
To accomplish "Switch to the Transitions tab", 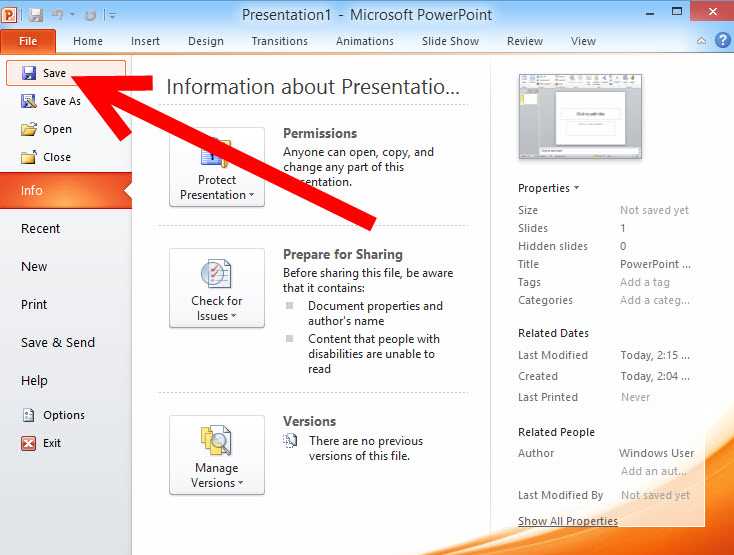I will (x=279, y=41).
